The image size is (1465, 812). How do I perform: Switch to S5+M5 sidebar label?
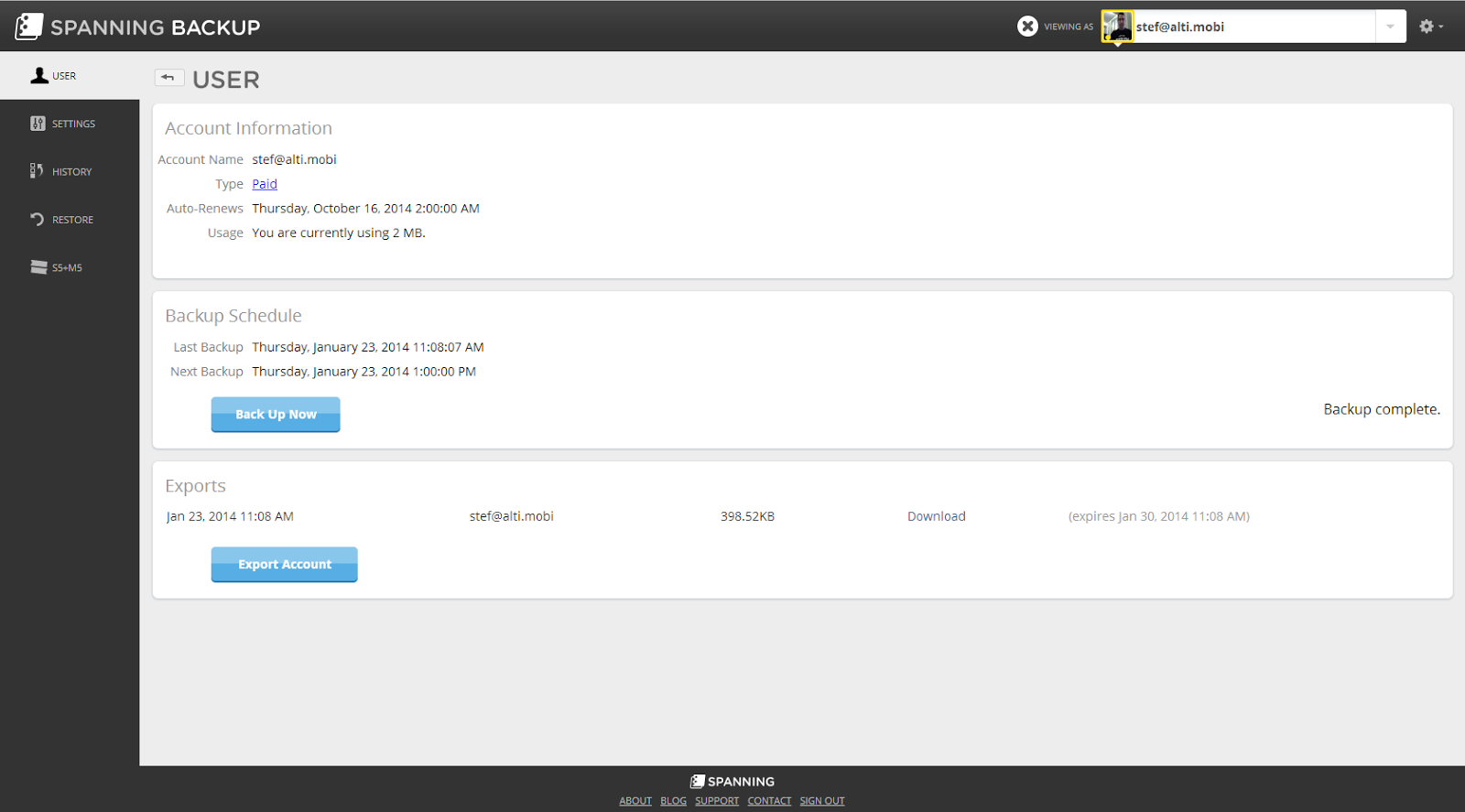(x=67, y=268)
